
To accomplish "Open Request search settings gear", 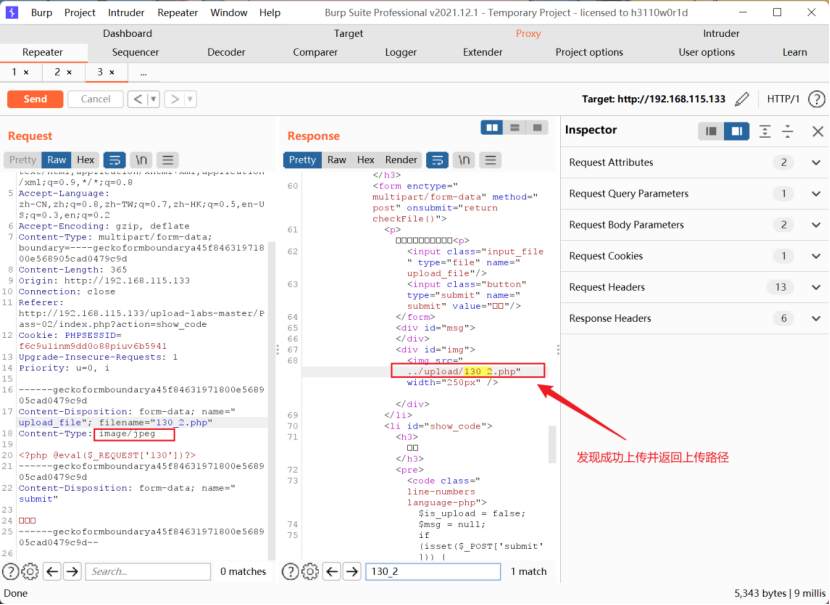I will [30, 572].
